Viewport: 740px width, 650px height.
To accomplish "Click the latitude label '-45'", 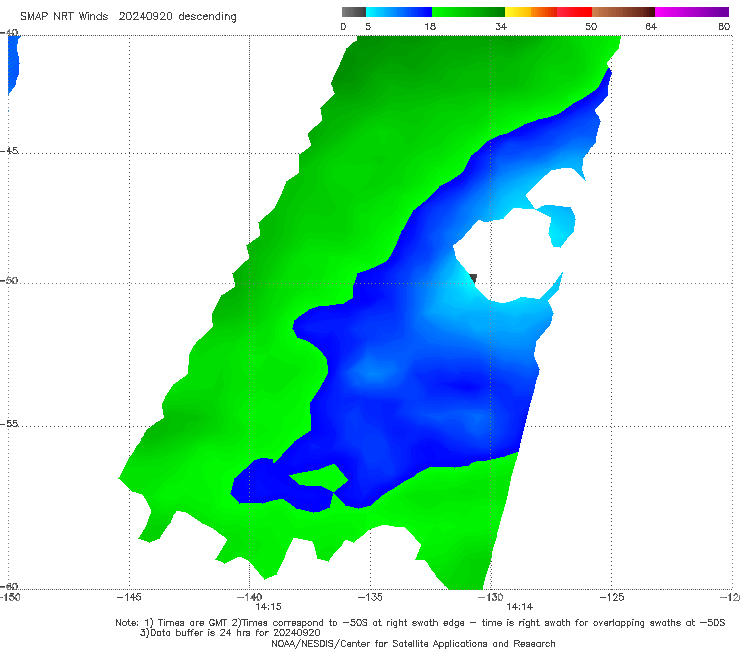I will point(9,151).
